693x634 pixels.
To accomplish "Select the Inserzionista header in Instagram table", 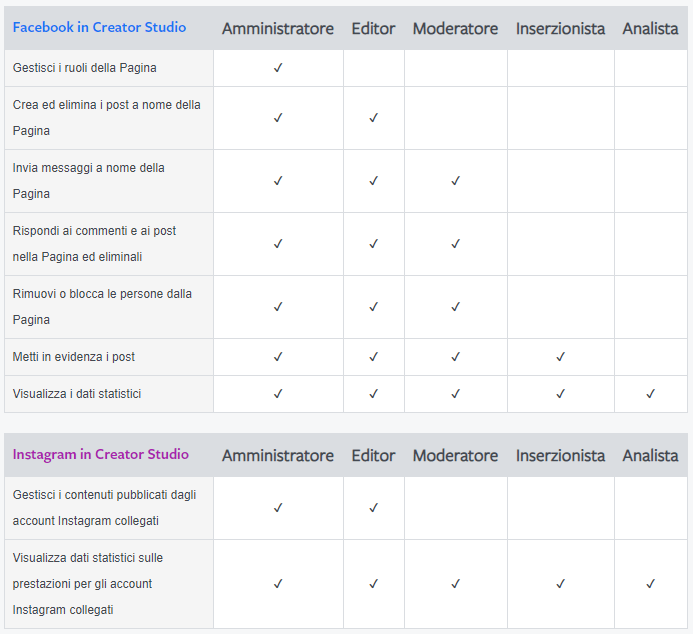I will tap(560, 456).
